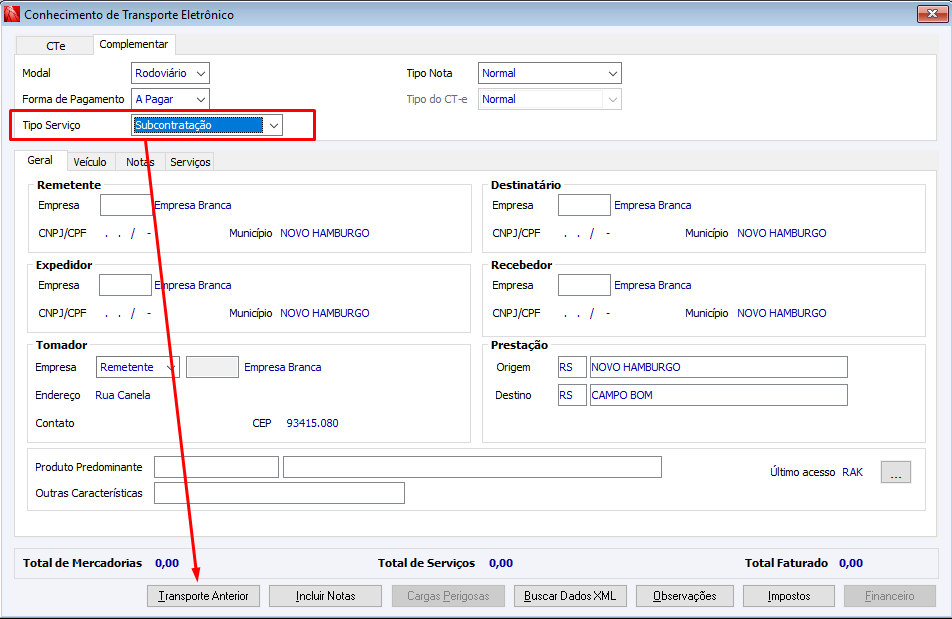Click Destinatário Empresa Branca name
This screenshot has height=619, width=952.
[x=653, y=205]
